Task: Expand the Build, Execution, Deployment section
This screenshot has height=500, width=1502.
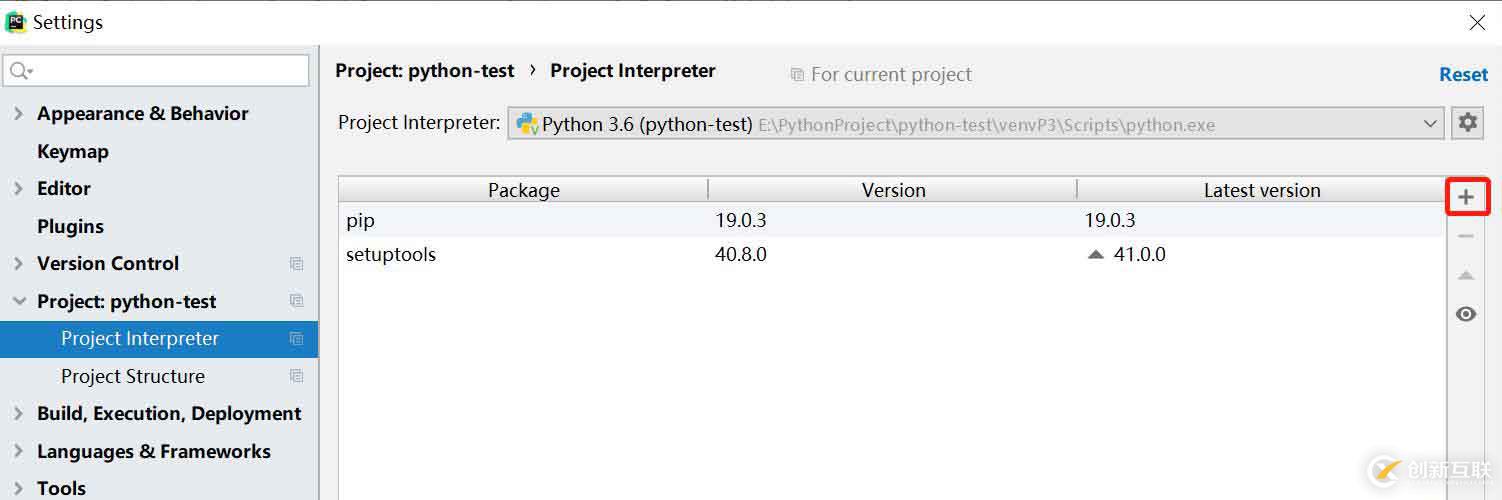Action: click(x=19, y=414)
